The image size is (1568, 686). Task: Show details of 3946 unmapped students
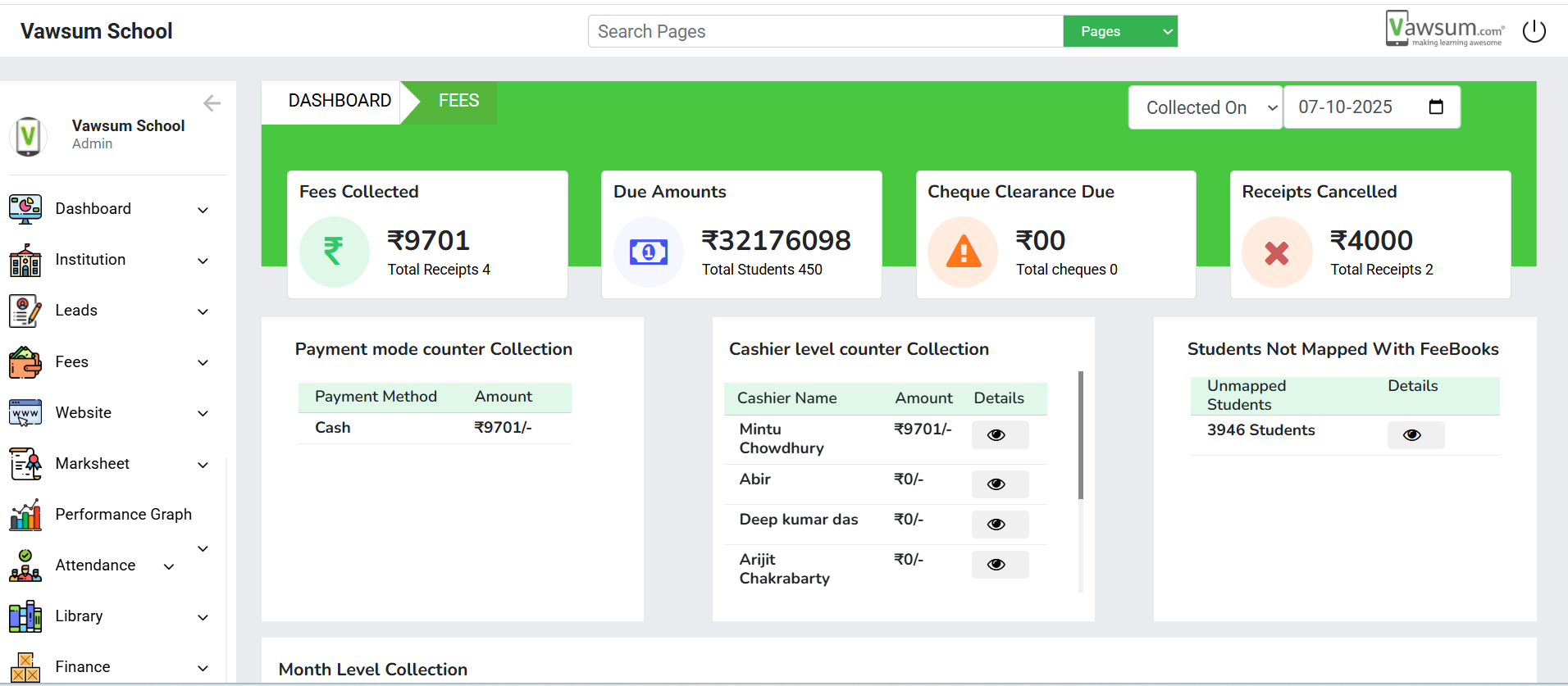coord(1415,435)
